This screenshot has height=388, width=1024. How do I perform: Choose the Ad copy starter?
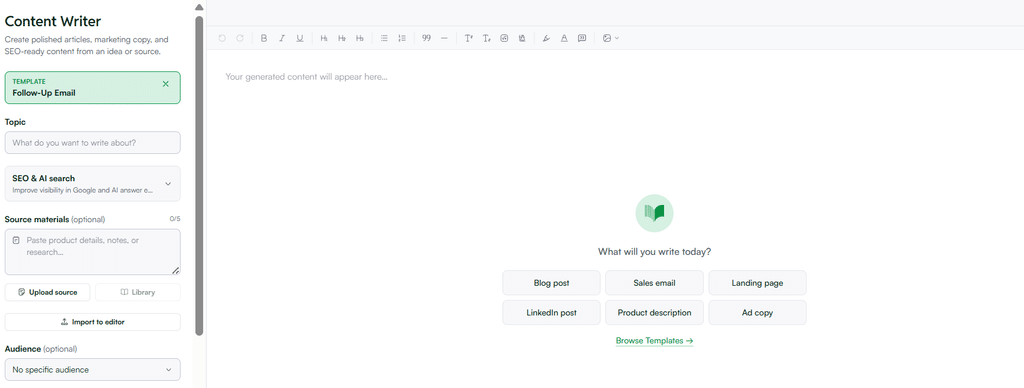click(758, 313)
